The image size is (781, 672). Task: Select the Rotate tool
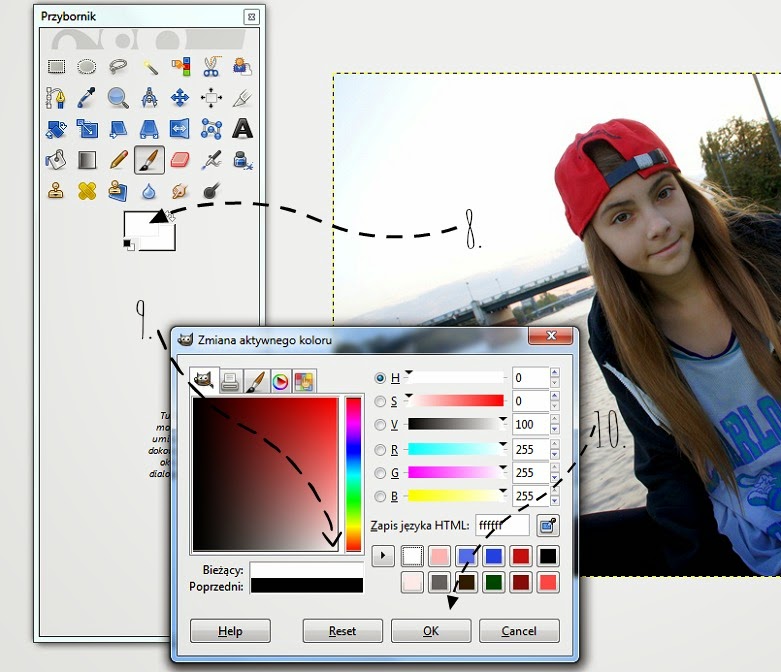coord(56,129)
